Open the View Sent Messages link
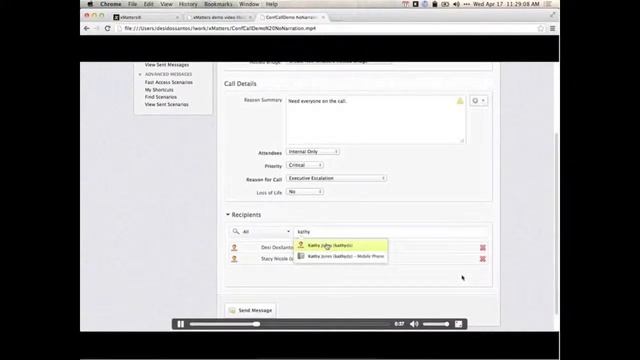The width and height of the screenshot is (640, 360). click(x=167, y=65)
